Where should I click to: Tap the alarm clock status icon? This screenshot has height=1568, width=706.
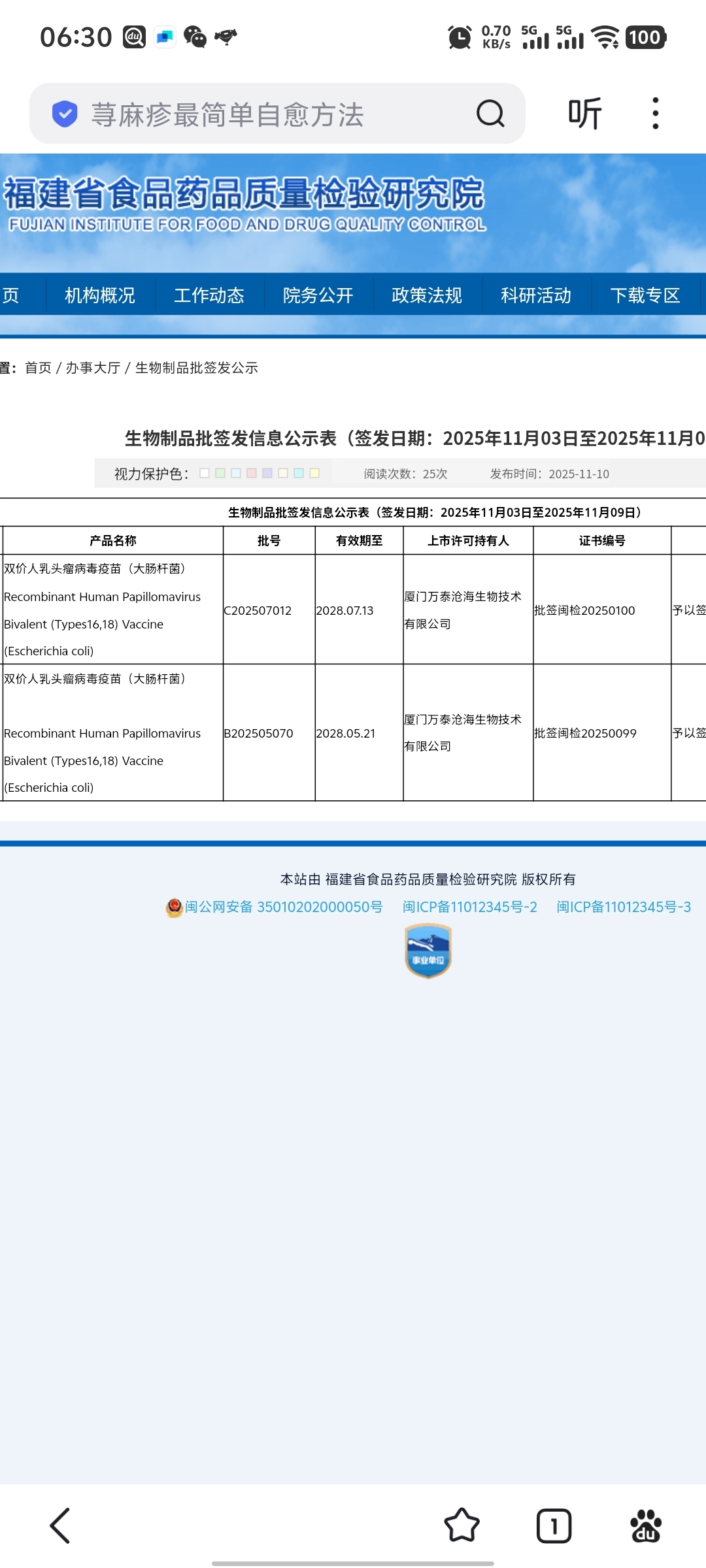coord(460,37)
